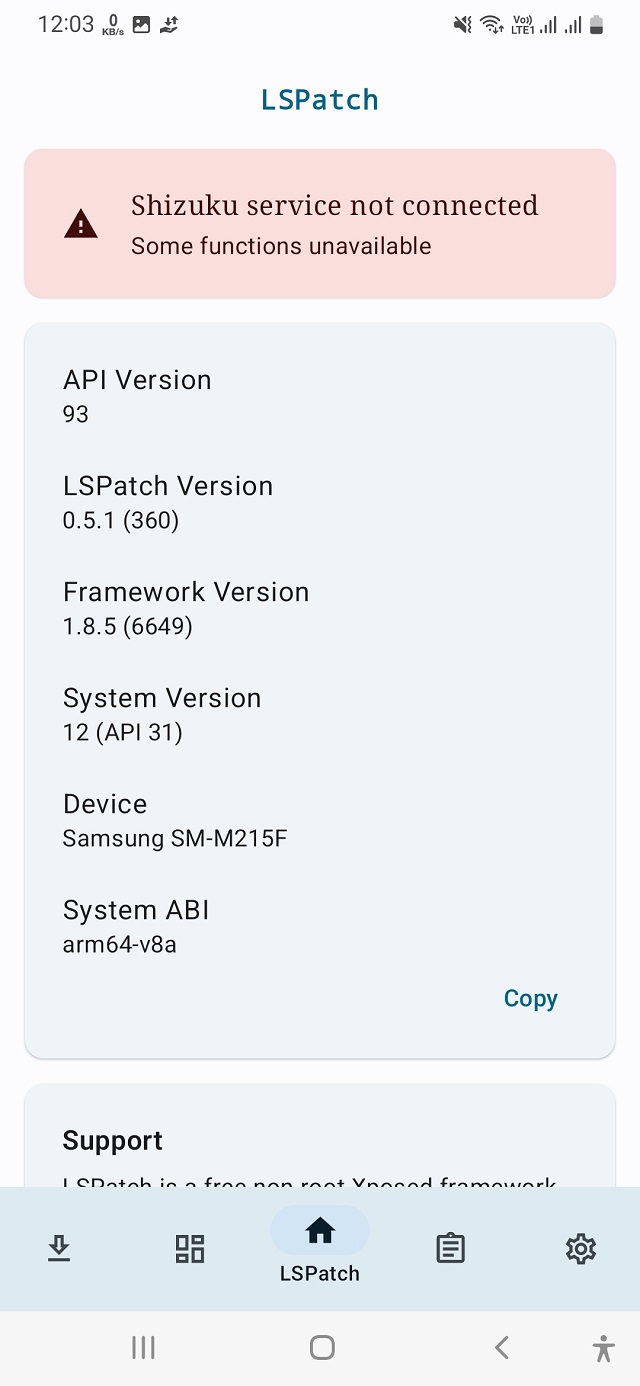
Task: Tap the accessibility shortcut icon
Action: tap(603, 1348)
